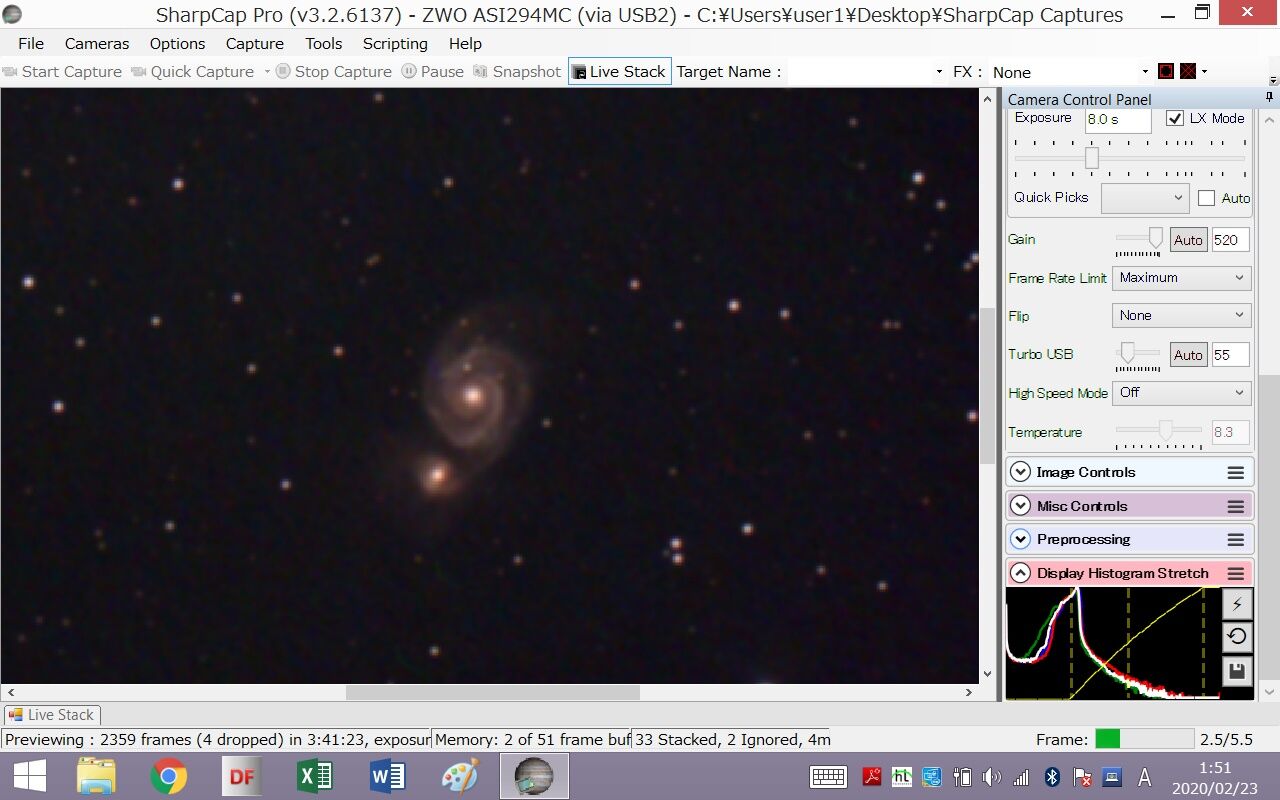This screenshot has height=800, width=1280.
Task: Click the Turbo USB Auto button
Action: pos(1188,355)
